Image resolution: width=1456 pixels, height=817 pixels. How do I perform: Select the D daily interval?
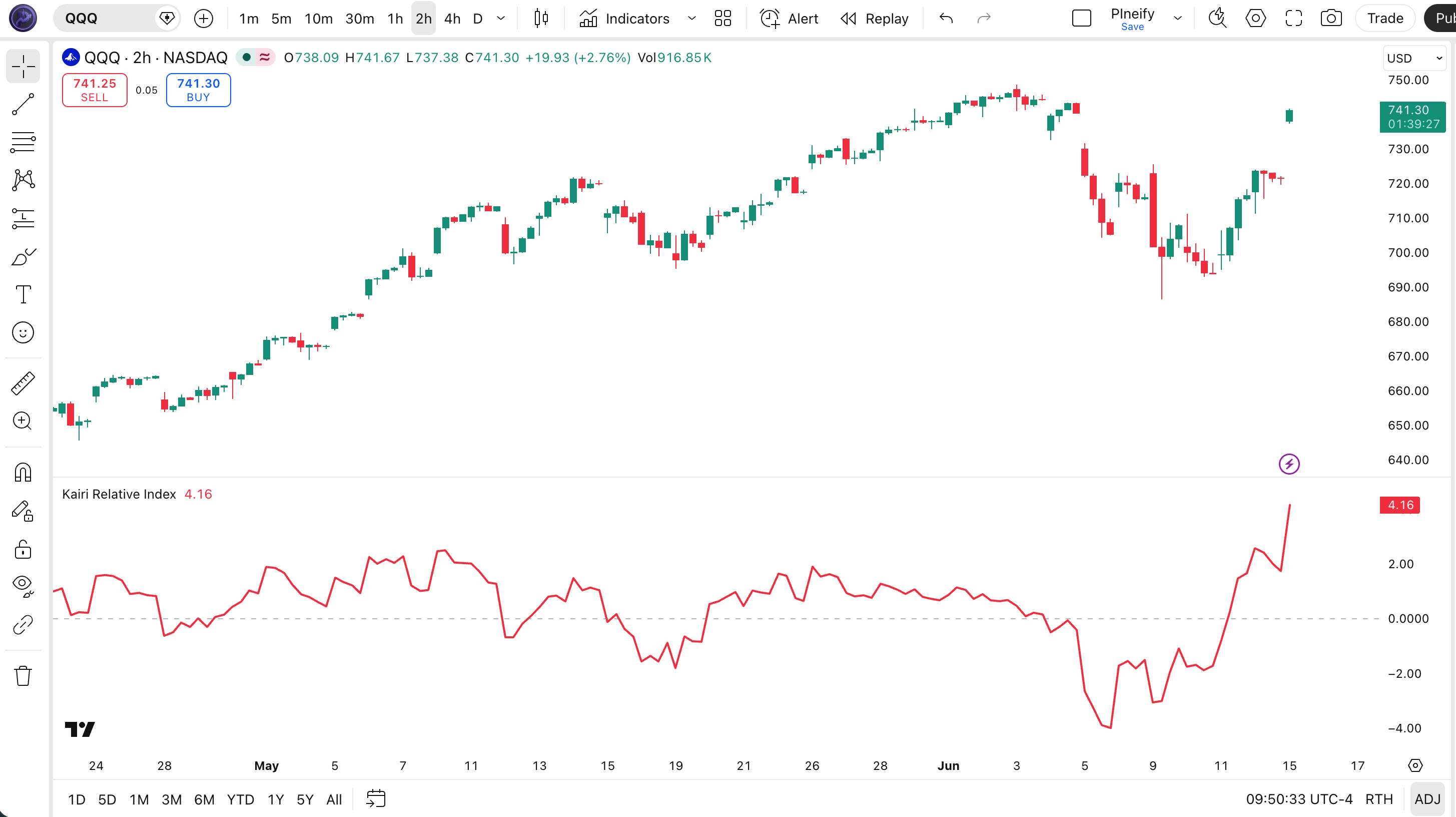[x=478, y=19]
